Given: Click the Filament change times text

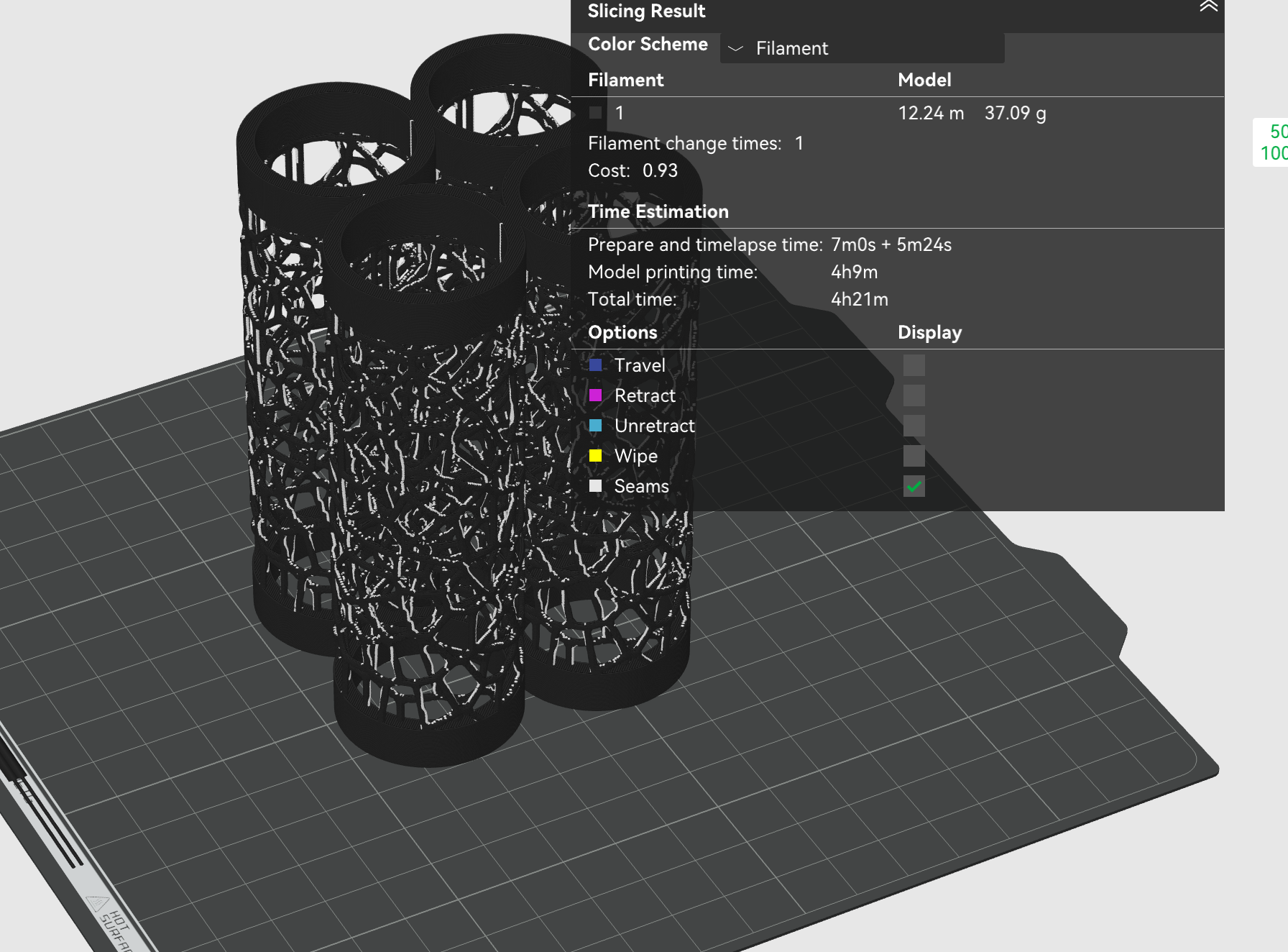Looking at the screenshot, I should (x=695, y=143).
